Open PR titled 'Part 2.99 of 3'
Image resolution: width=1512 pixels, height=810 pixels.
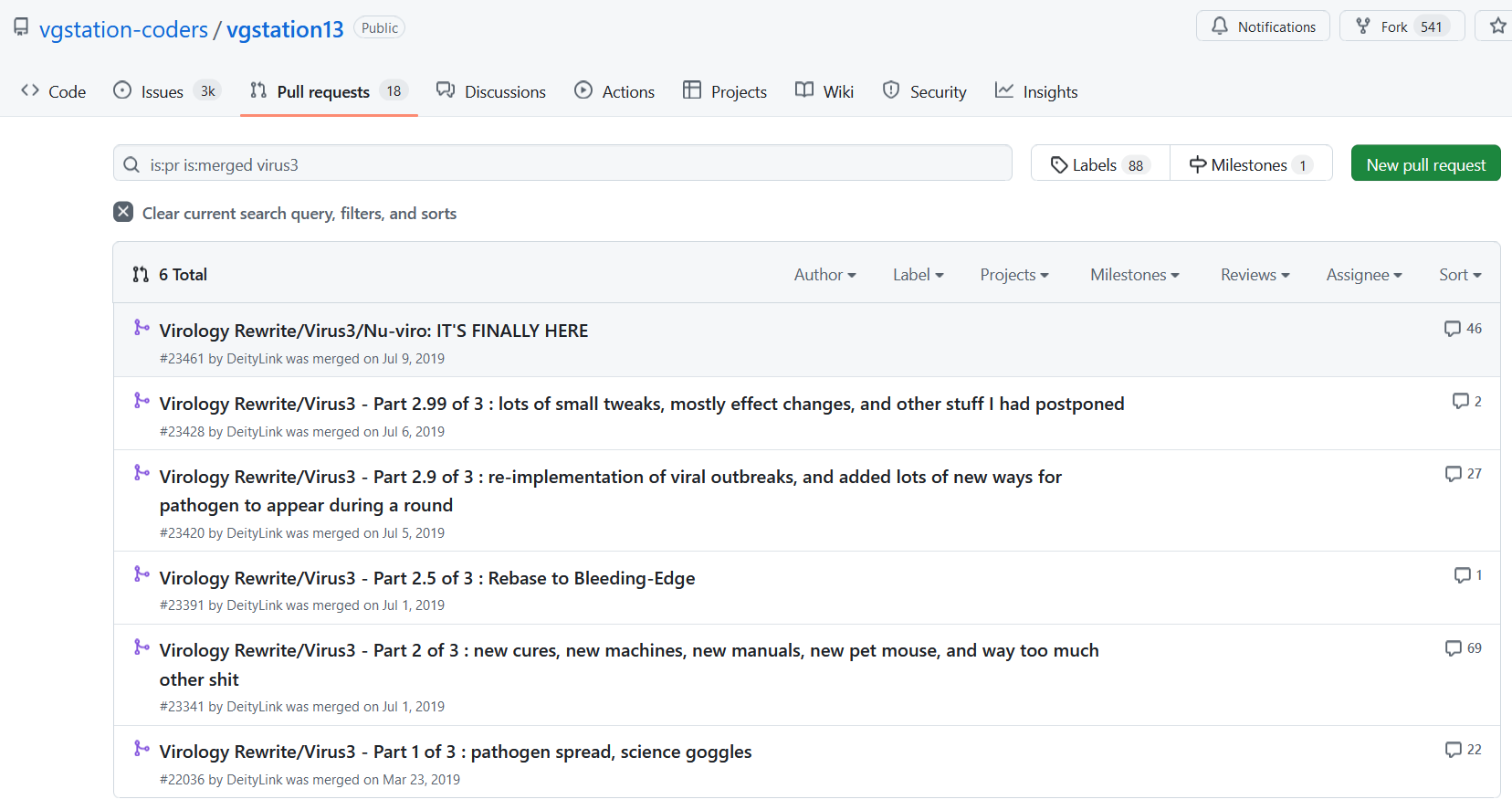point(642,404)
